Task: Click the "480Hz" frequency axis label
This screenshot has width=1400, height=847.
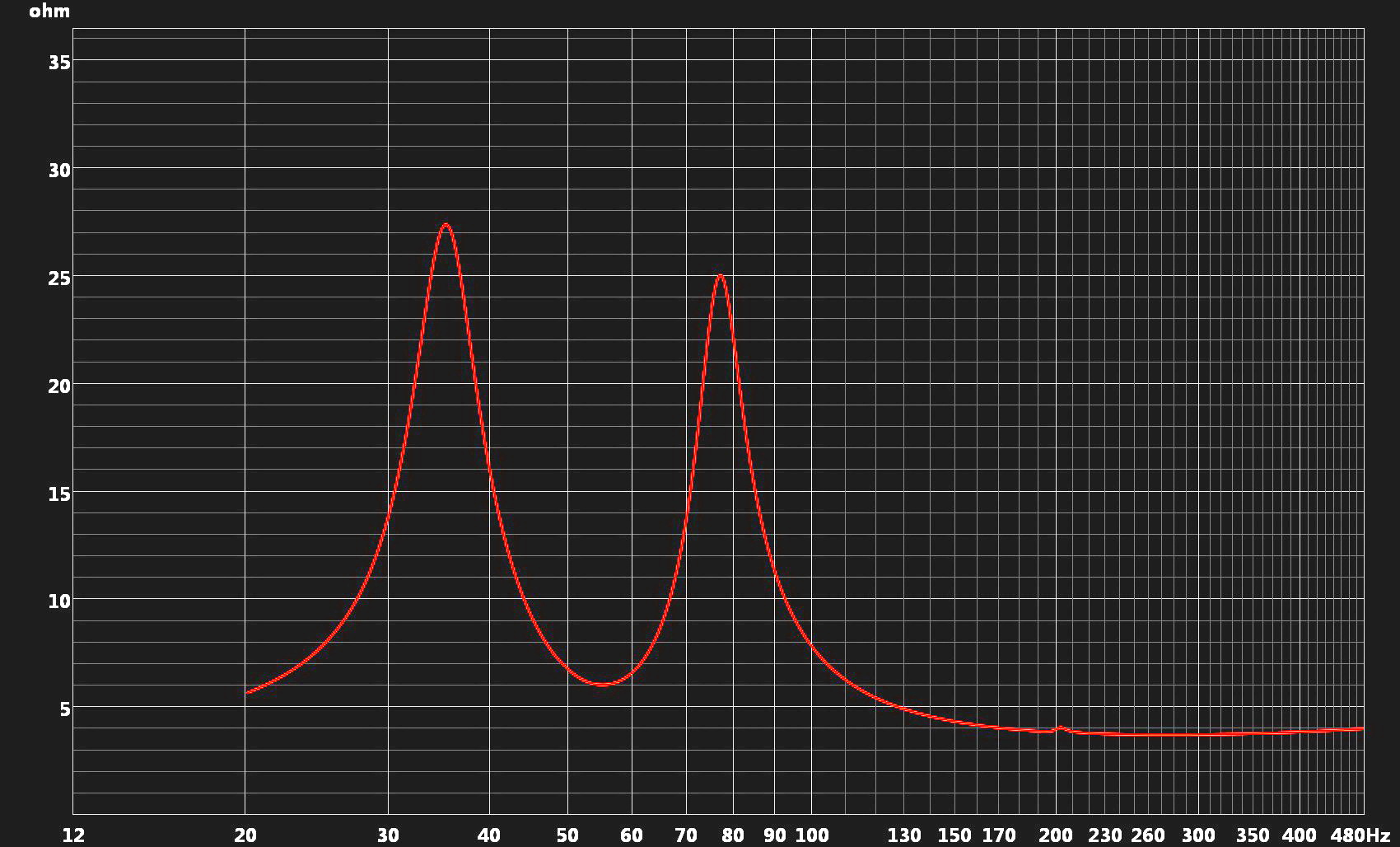Action: point(1360,835)
